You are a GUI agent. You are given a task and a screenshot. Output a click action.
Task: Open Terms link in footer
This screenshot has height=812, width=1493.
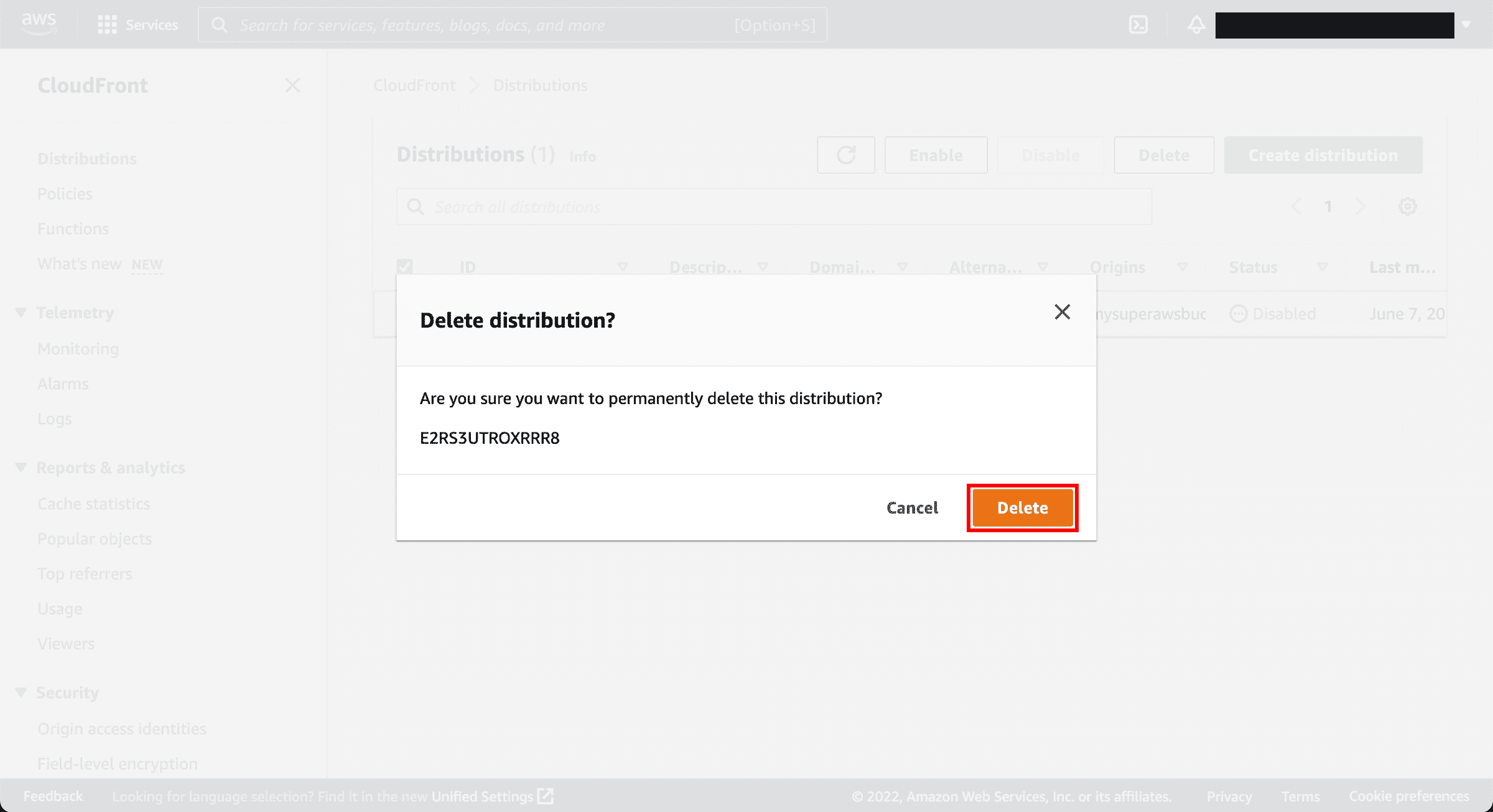(x=1300, y=796)
